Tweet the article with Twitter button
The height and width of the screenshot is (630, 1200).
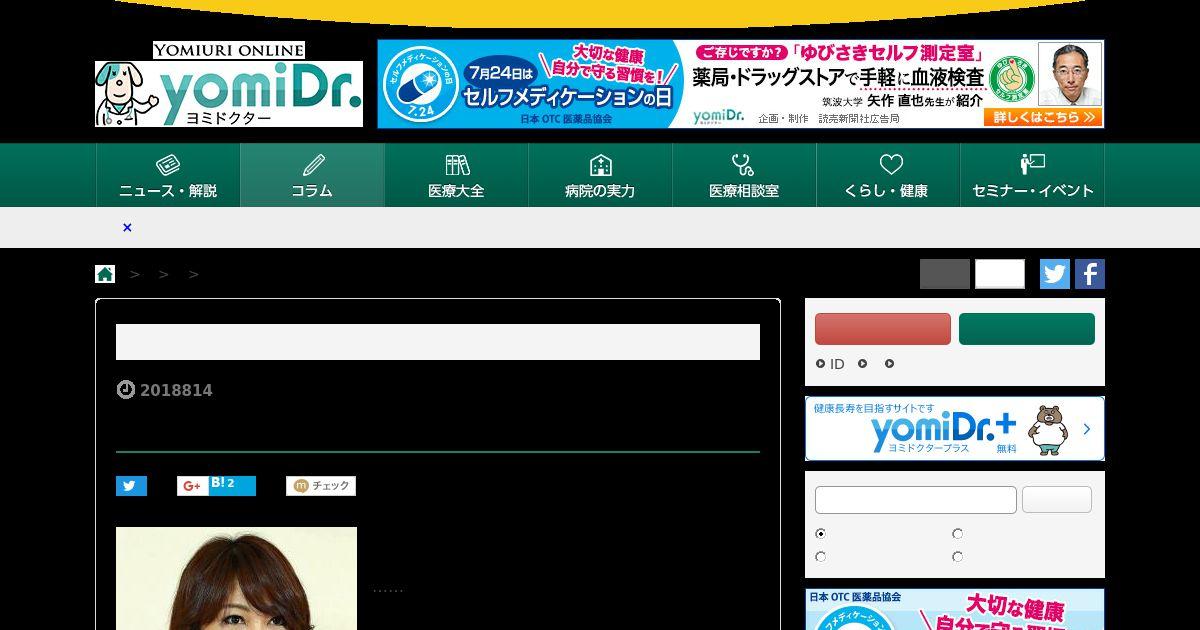pyautogui.click(x=131, y=486)
